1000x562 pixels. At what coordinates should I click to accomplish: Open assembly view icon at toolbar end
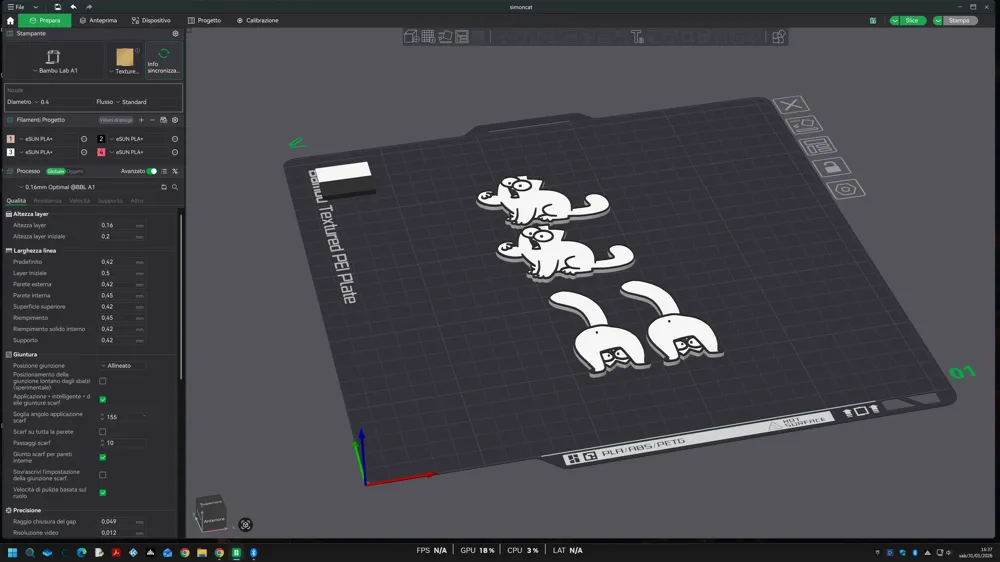[778, 36]
